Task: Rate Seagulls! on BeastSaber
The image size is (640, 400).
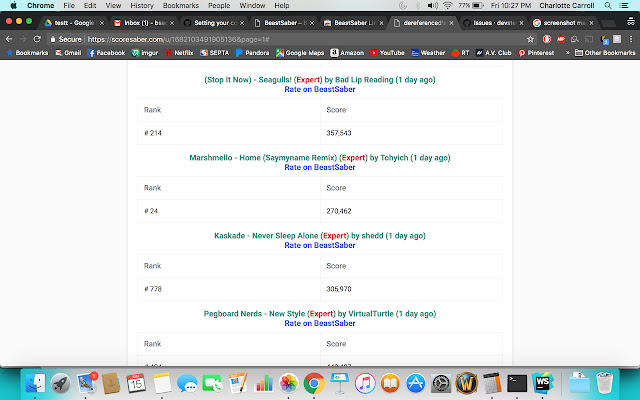Action: [320, 89]
